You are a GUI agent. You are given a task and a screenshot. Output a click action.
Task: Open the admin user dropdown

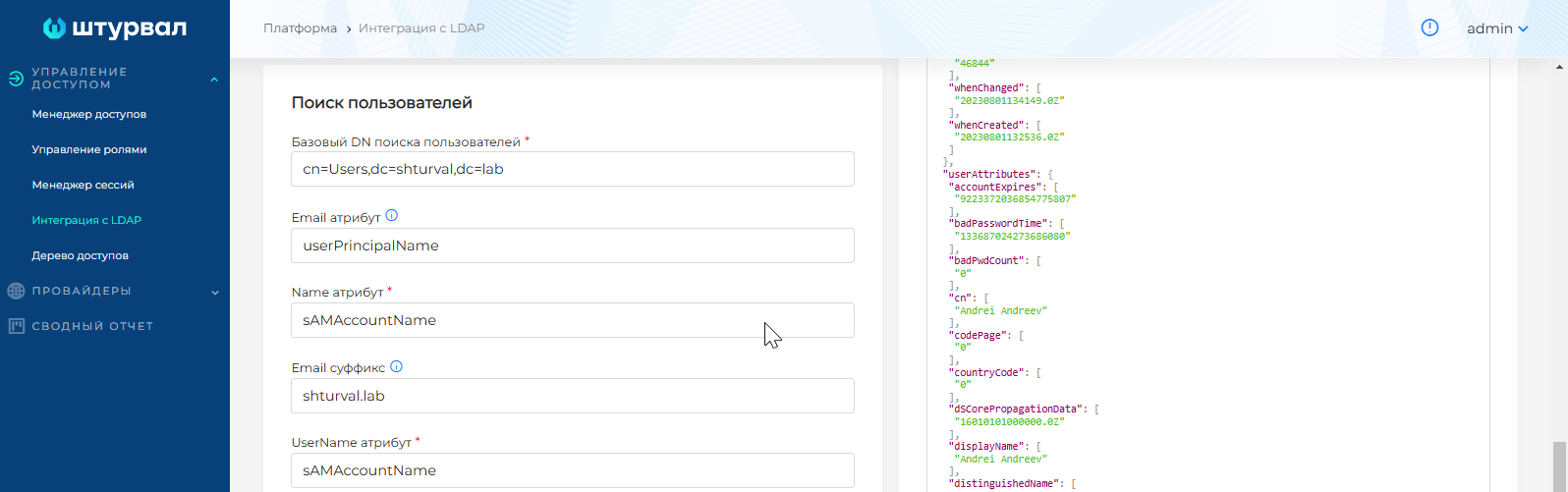pos(1496,28)
